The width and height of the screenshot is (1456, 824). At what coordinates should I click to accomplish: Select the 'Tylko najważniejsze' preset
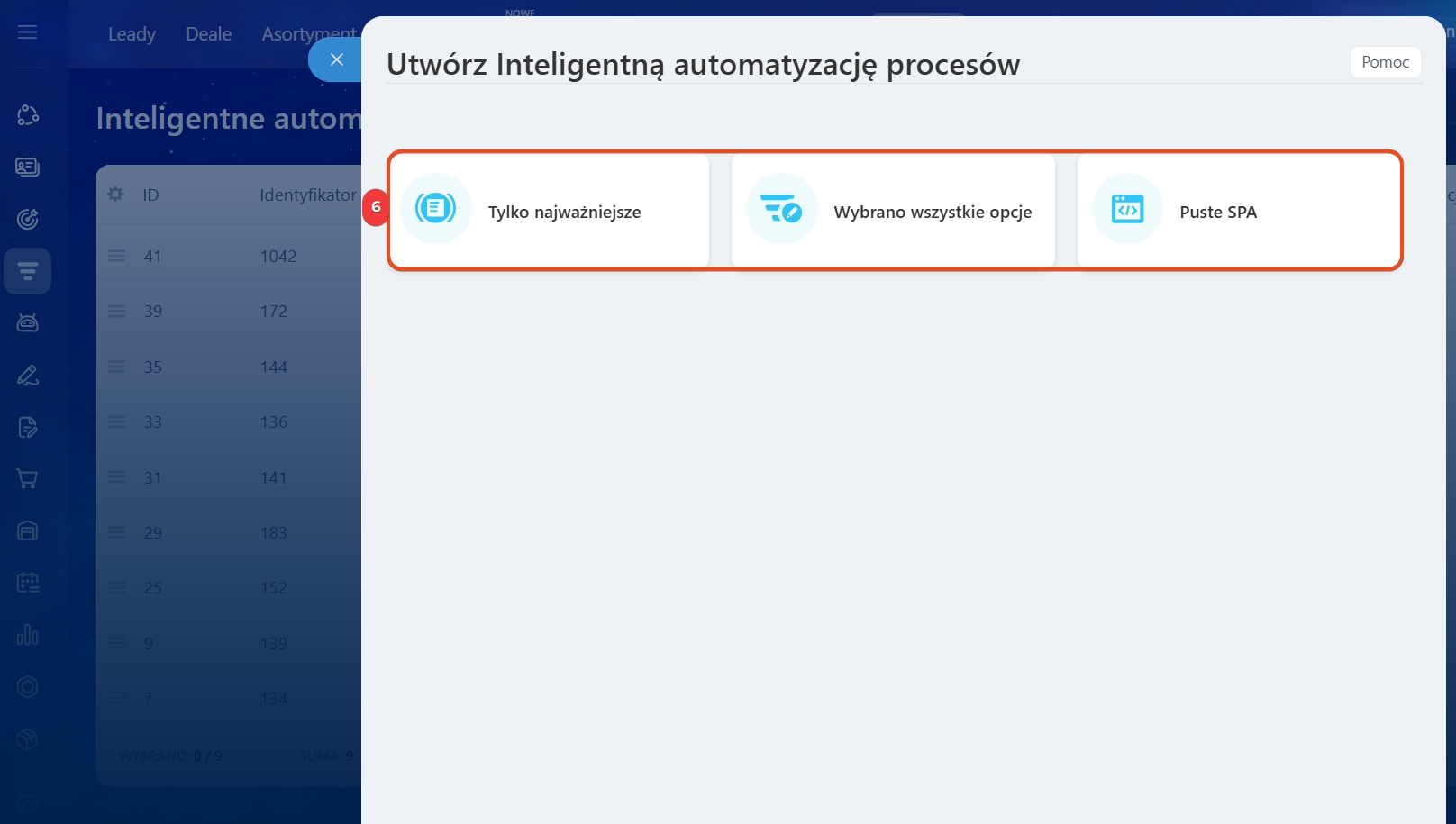coord(549,211)
